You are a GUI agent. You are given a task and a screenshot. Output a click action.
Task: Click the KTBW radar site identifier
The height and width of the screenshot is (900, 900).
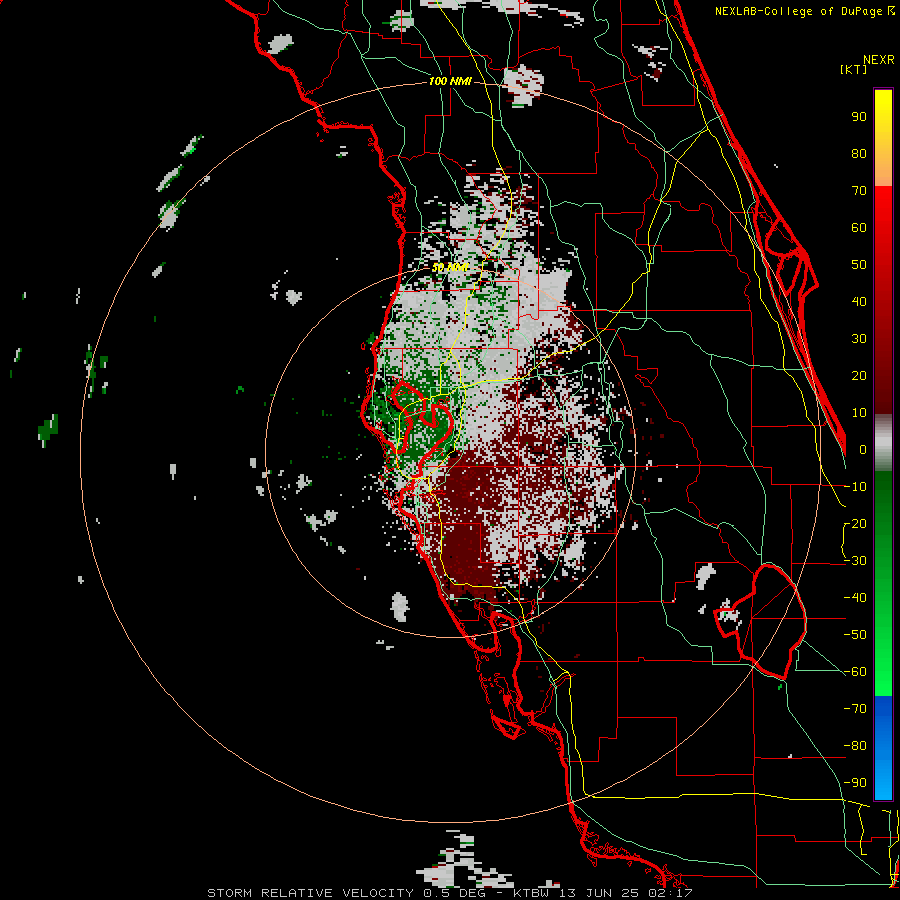click(x=530, y=893)
